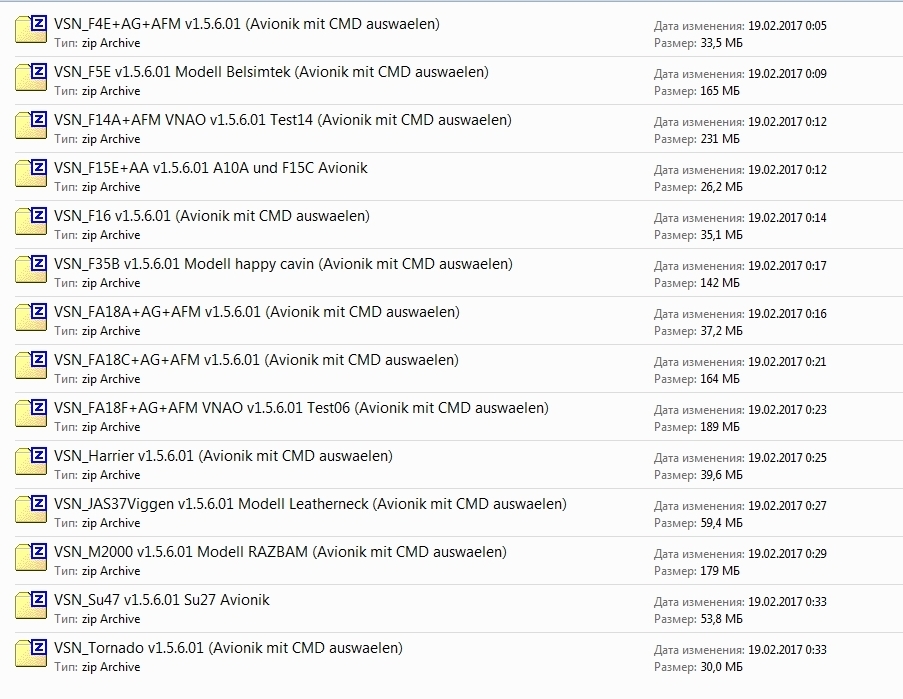Click the 179 МБ size of VSN_M2000
The image size is (903, 699).
(719, 571)
